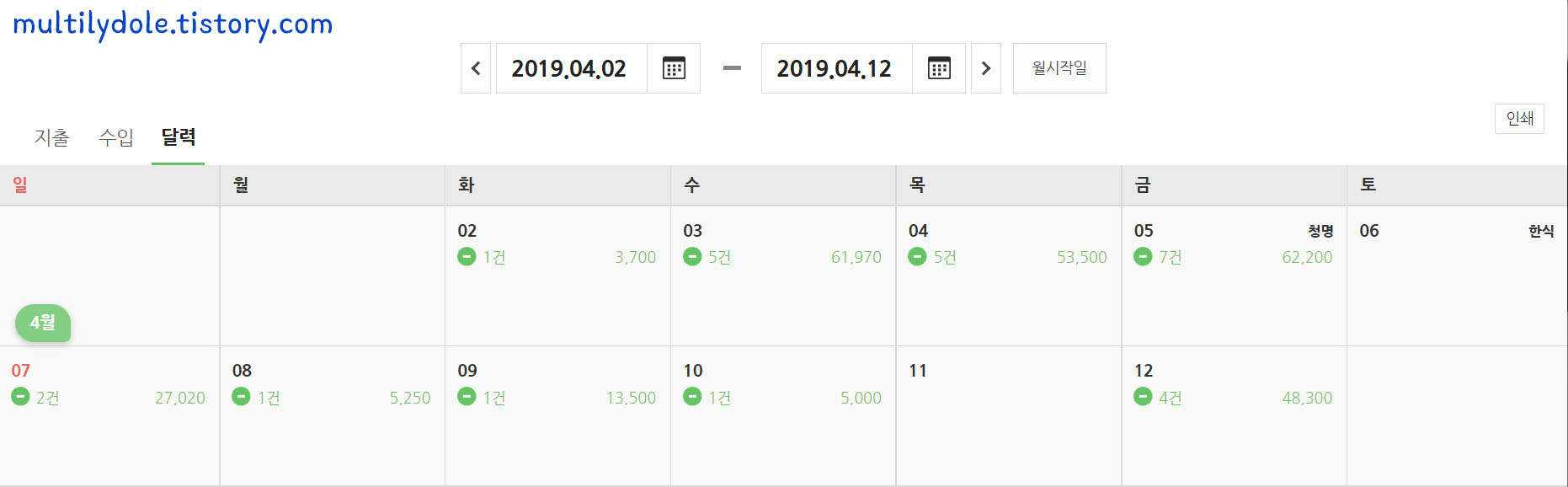Click the green expense icon on day 02
This screenshot has width=1568, height=487.
coord(467,256)
